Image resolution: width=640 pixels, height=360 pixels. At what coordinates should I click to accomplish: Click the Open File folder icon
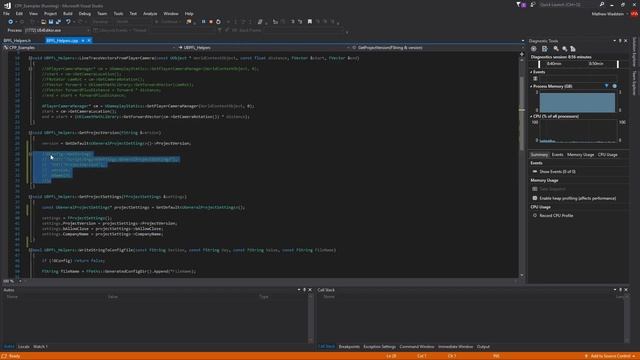pyautogui.click(x=43, y=22)
